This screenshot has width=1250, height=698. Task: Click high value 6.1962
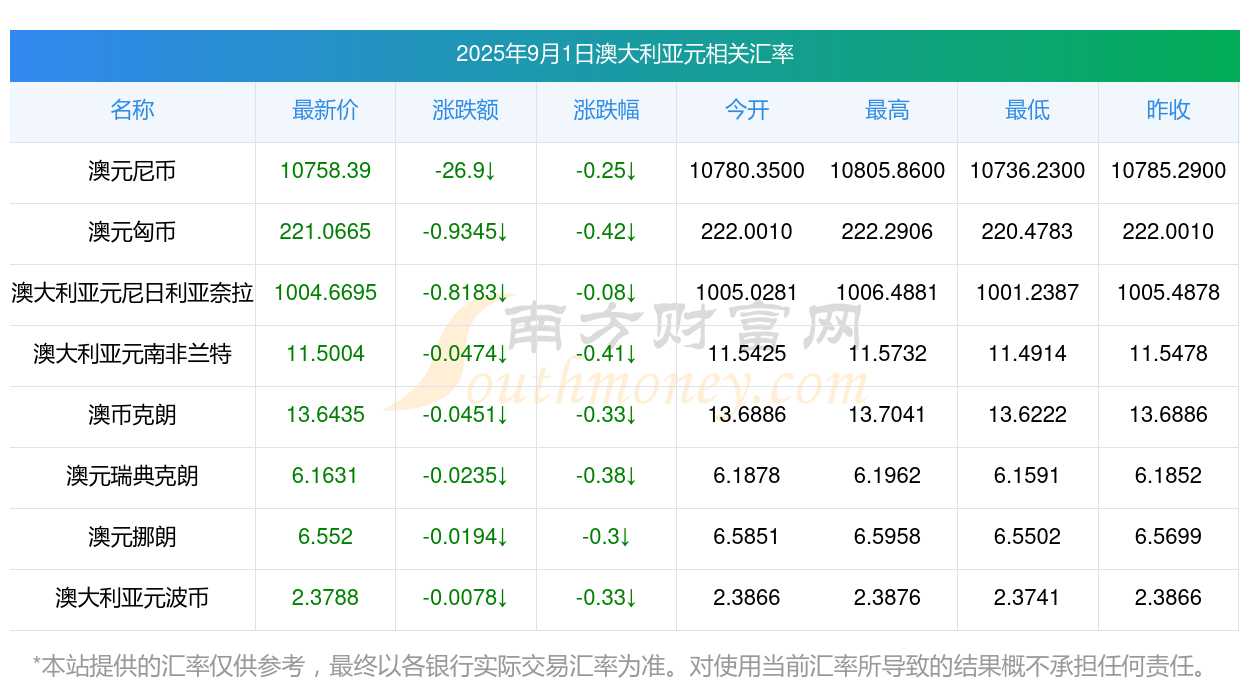pyautogui.click(x=887, y=476)
